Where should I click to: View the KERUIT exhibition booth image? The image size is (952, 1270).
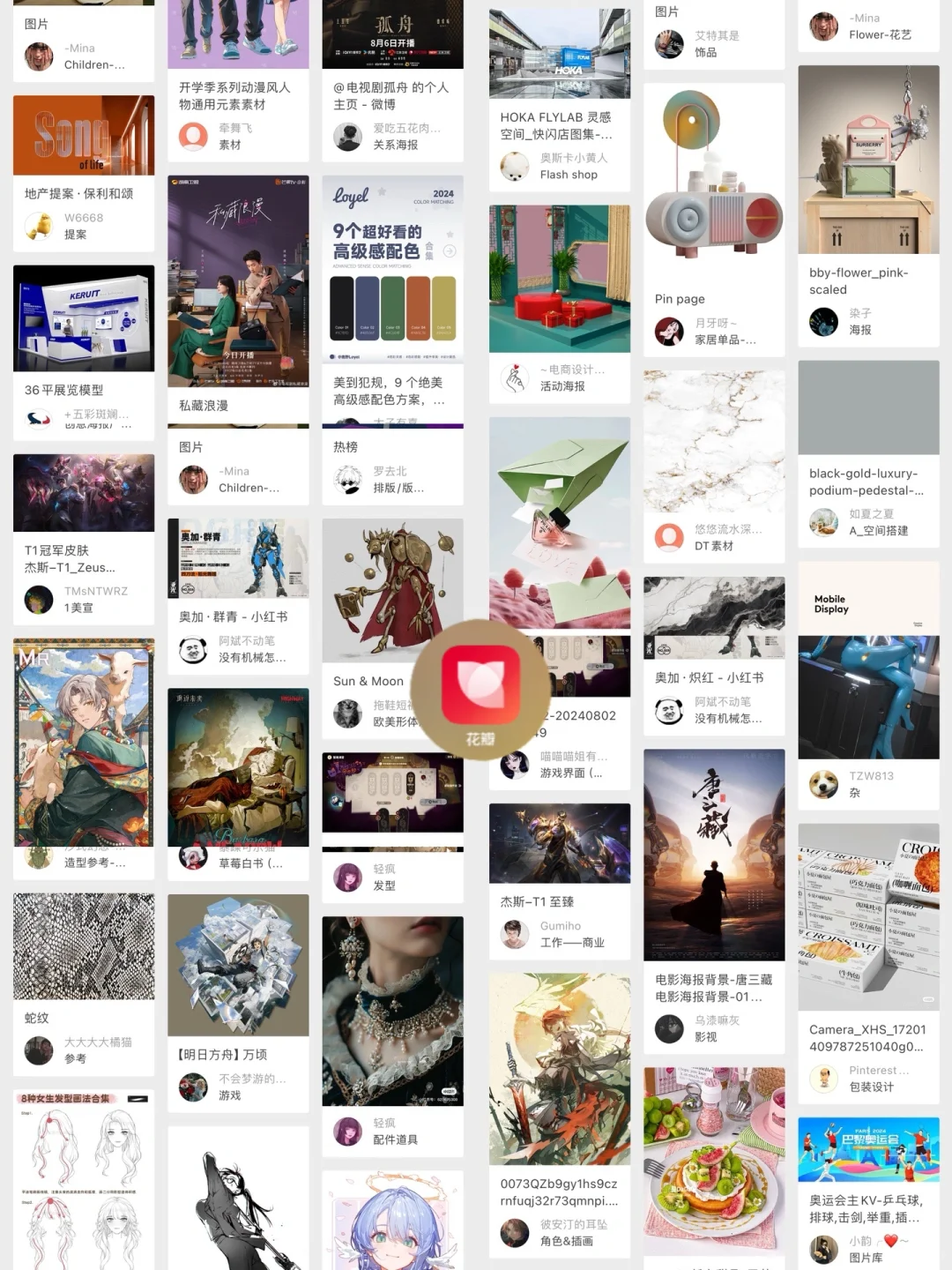click(x=84, y=318)
